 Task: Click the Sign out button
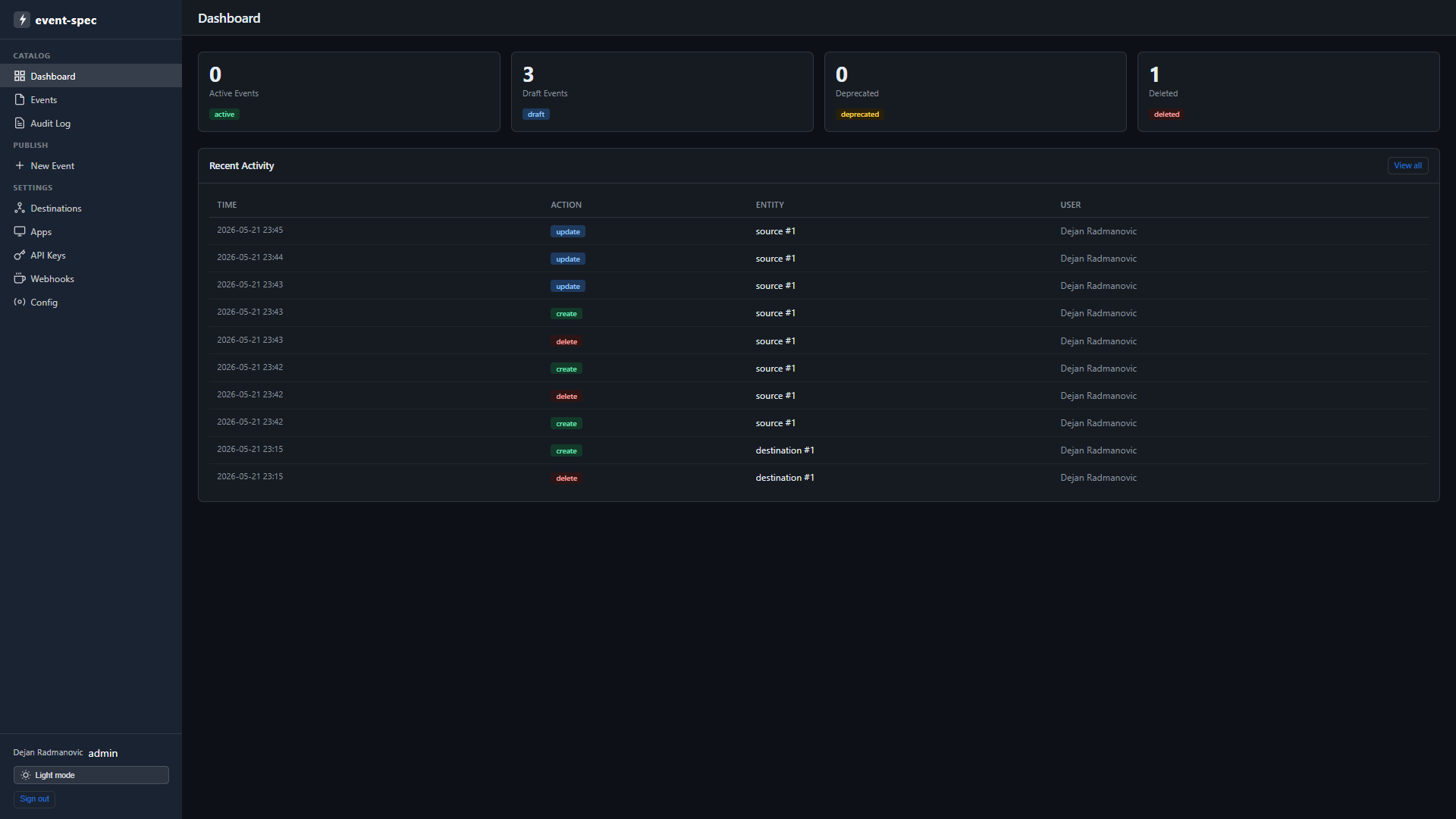(34, 799)
